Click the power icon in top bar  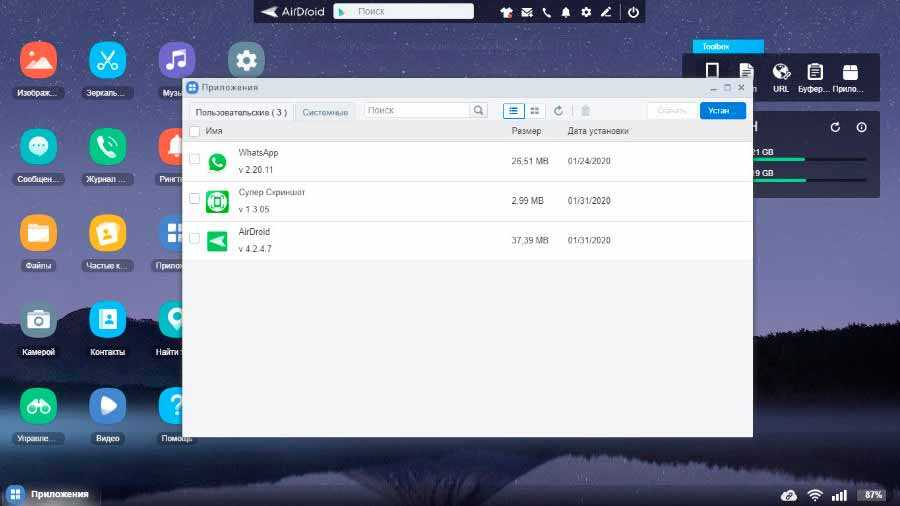coord(632,12)
